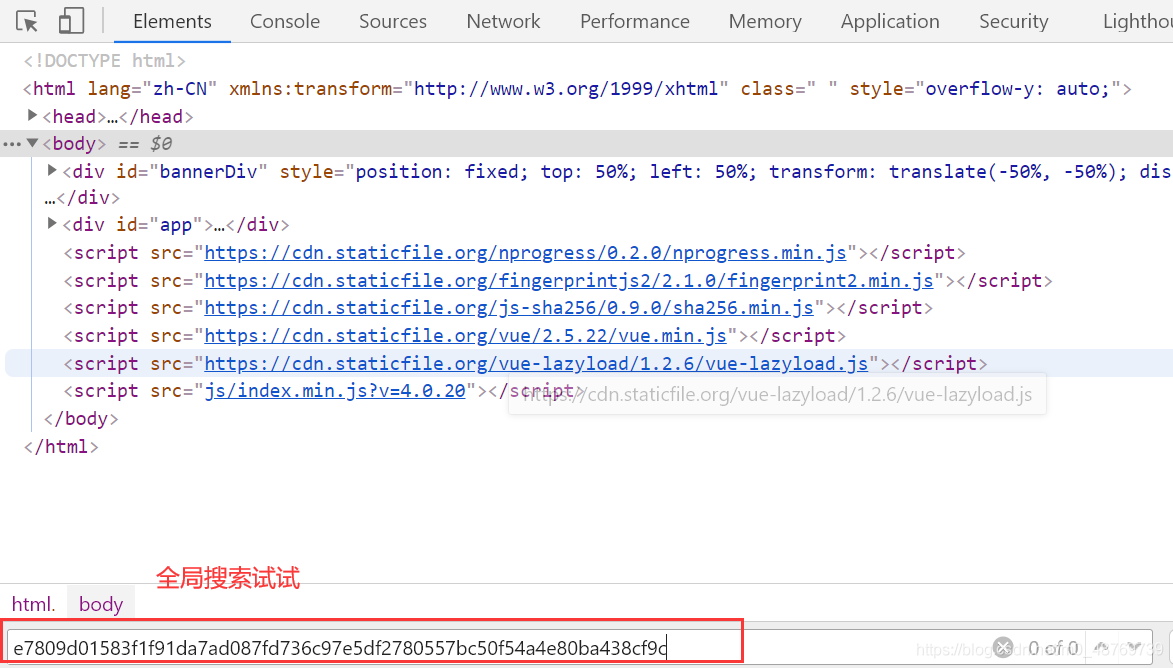Switch to the Memory tab
Screen dimensions: 1173x668
(765, 22)
